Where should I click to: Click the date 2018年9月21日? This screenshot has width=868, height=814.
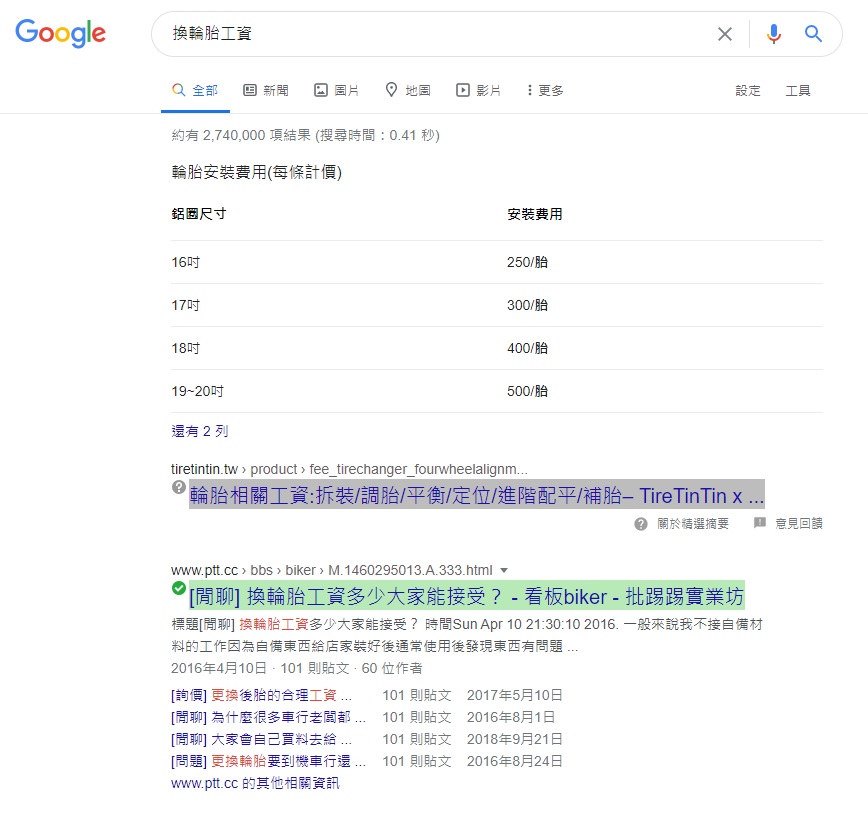pos(515,739)
